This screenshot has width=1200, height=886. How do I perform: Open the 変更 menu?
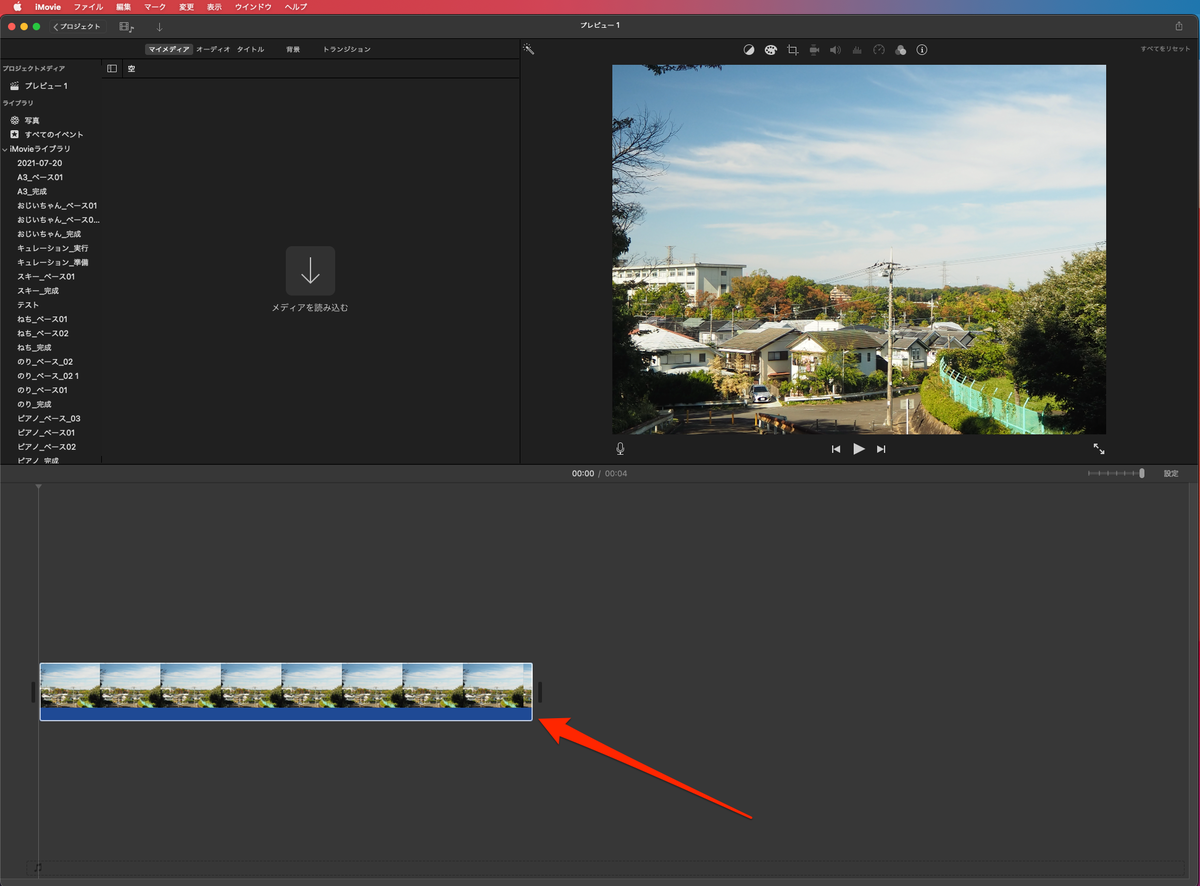click(x=187, y=6)
